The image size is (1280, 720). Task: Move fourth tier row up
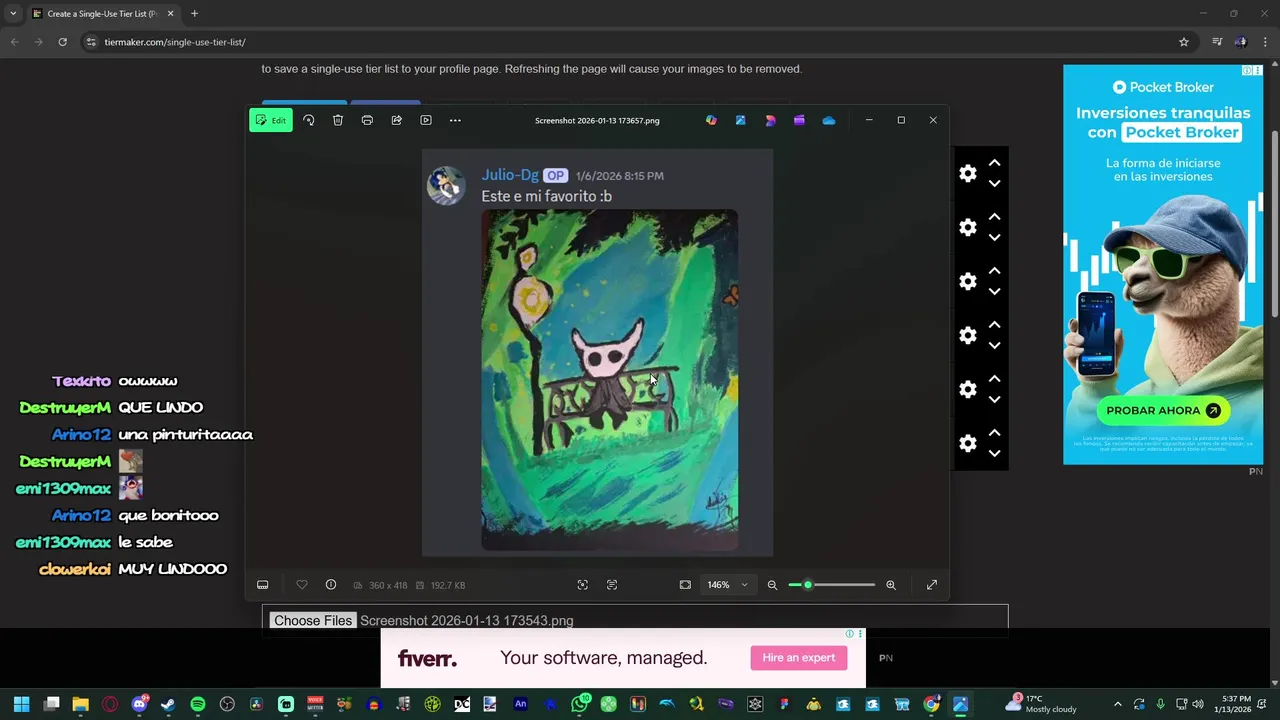point(994,324)
